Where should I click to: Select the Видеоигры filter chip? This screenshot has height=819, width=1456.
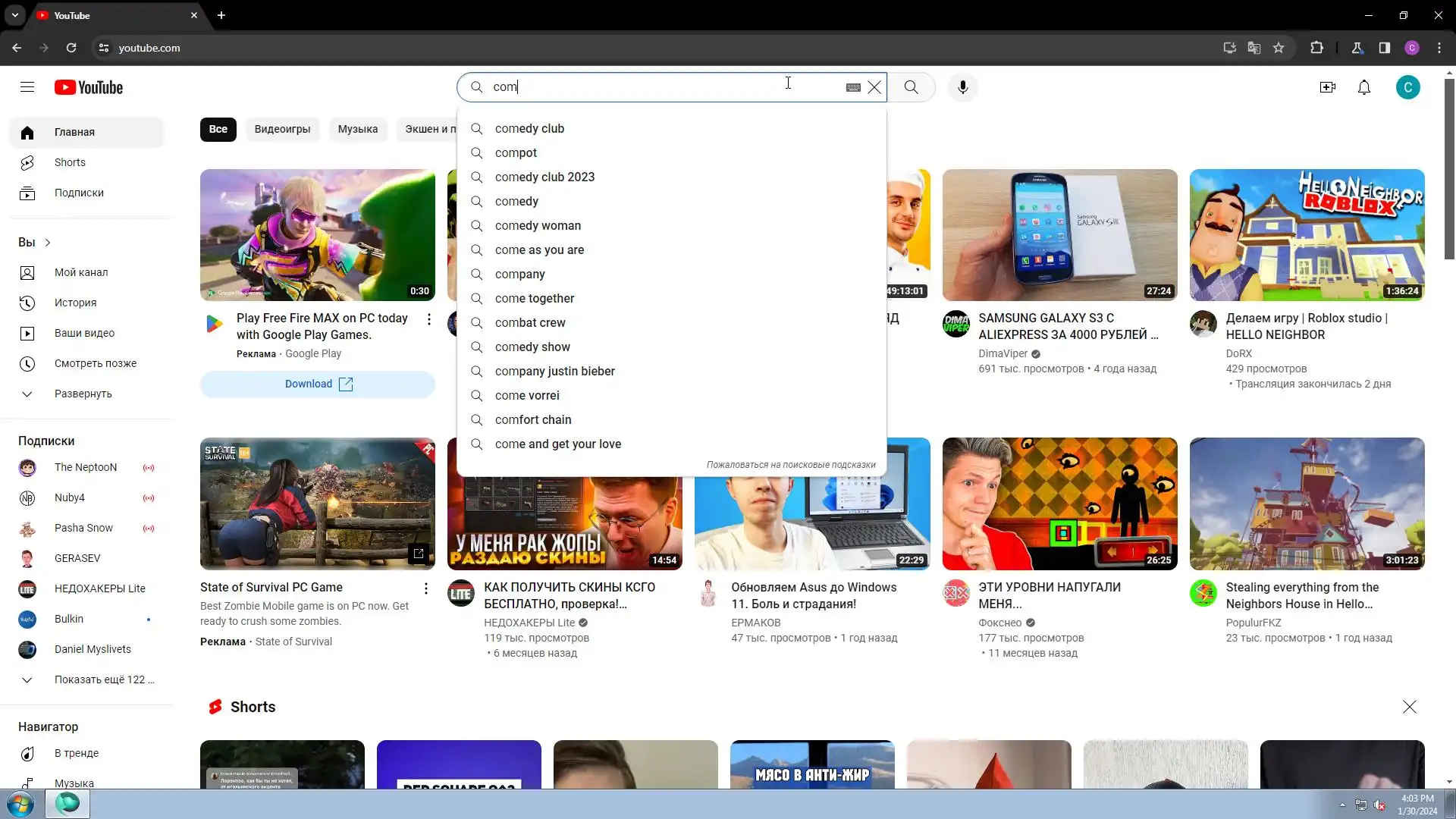pyautogui.click(x=282, y=129)
